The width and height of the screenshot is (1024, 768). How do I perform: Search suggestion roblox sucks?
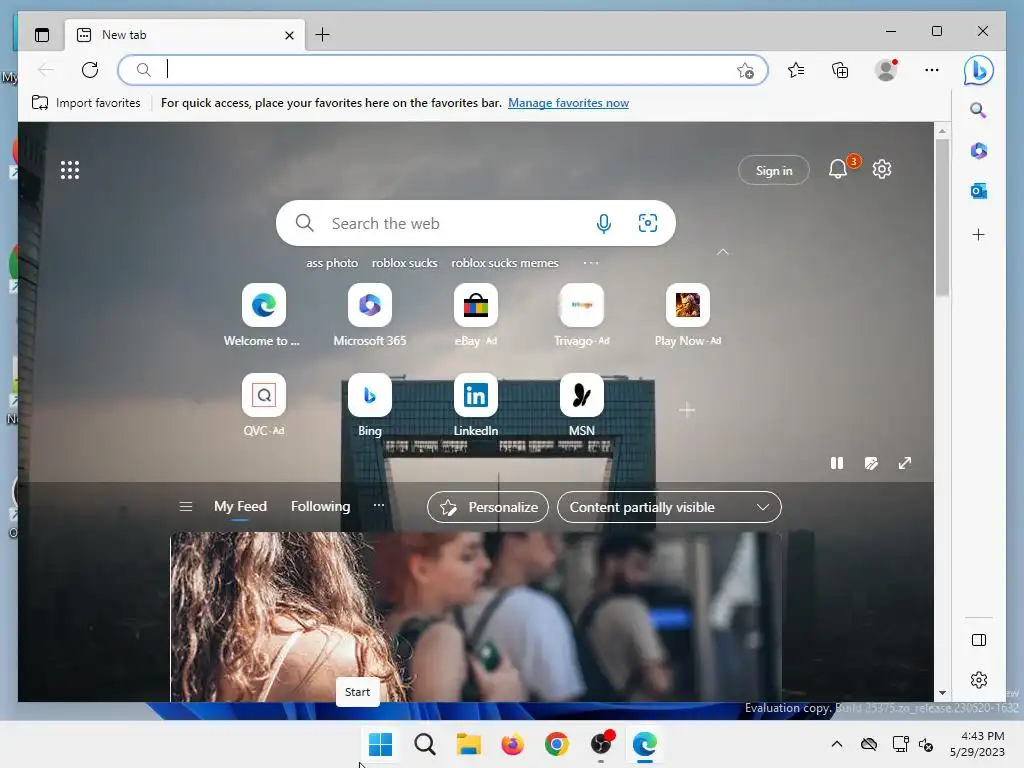[x=404, y=263]
